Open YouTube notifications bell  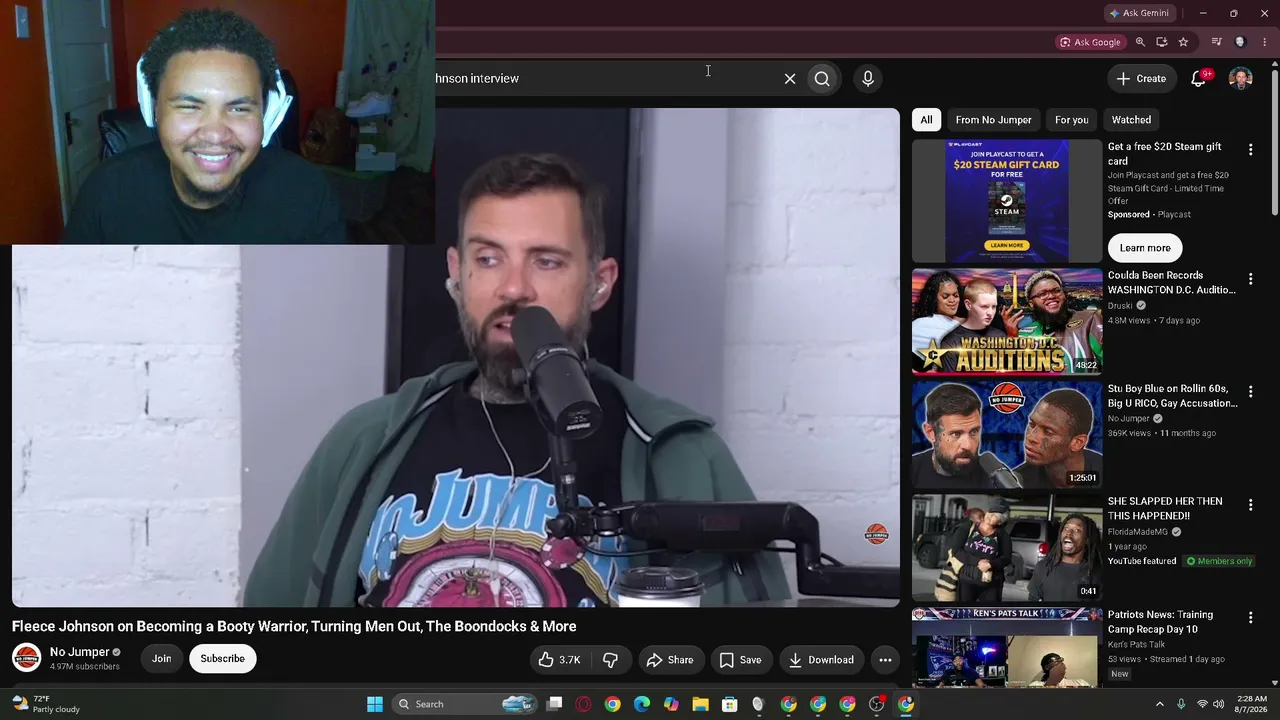click(x=1198, y=78)
